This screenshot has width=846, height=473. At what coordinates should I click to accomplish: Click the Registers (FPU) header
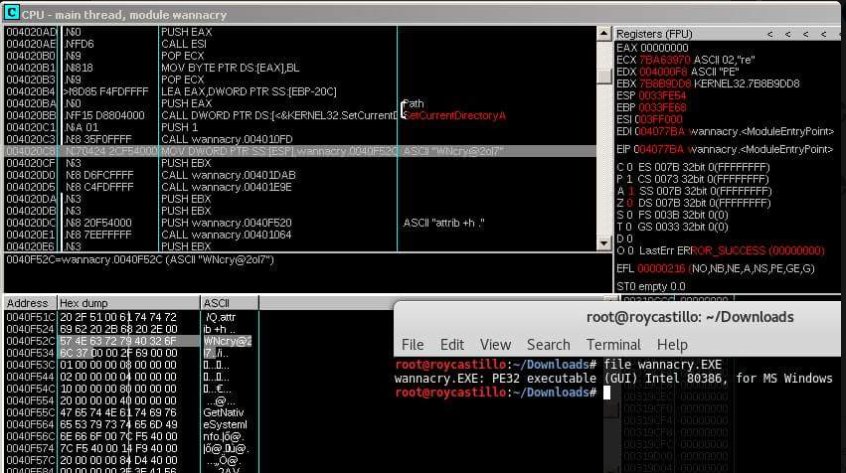point(654,34)
